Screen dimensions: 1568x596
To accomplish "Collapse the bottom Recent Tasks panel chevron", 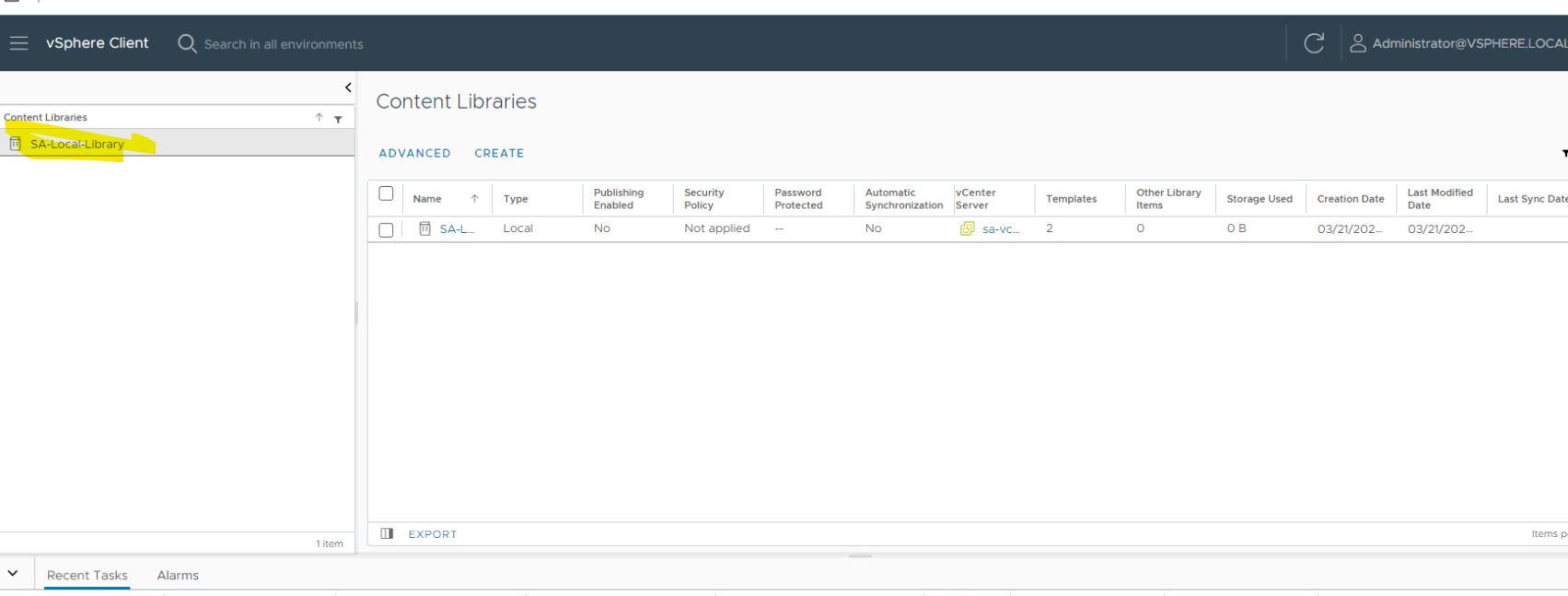I will pos(13,573).
